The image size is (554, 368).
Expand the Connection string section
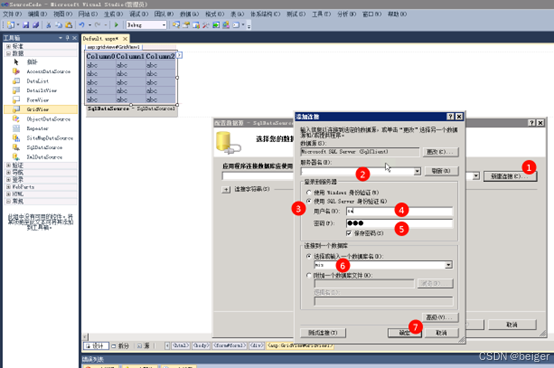[x=226, y=190]
